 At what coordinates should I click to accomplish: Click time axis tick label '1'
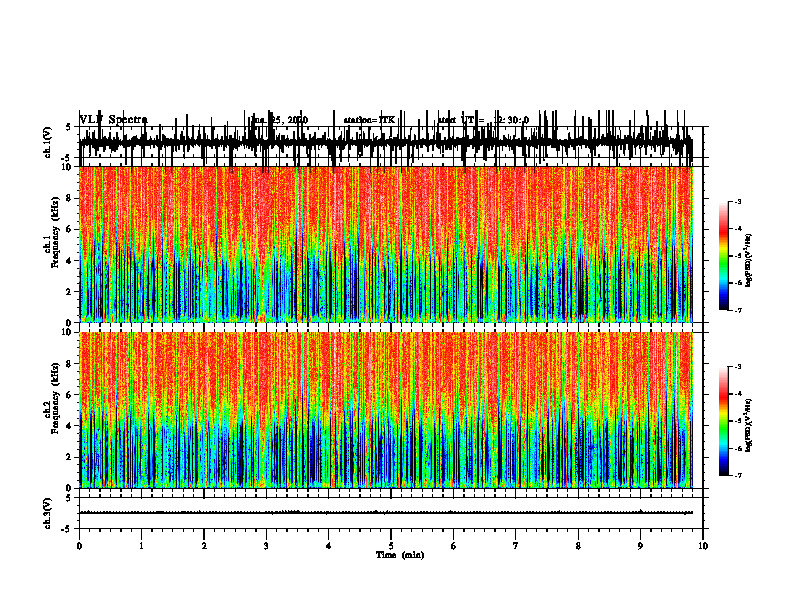click(141, 546)
